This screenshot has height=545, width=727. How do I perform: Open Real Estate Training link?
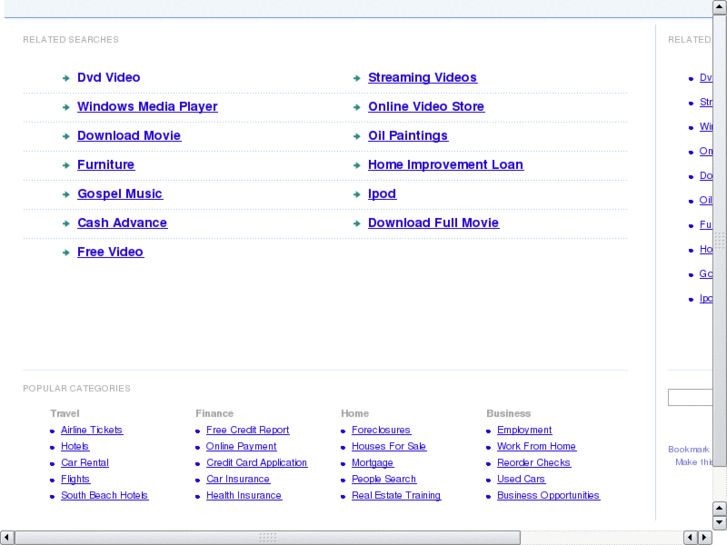coord(396,495)
